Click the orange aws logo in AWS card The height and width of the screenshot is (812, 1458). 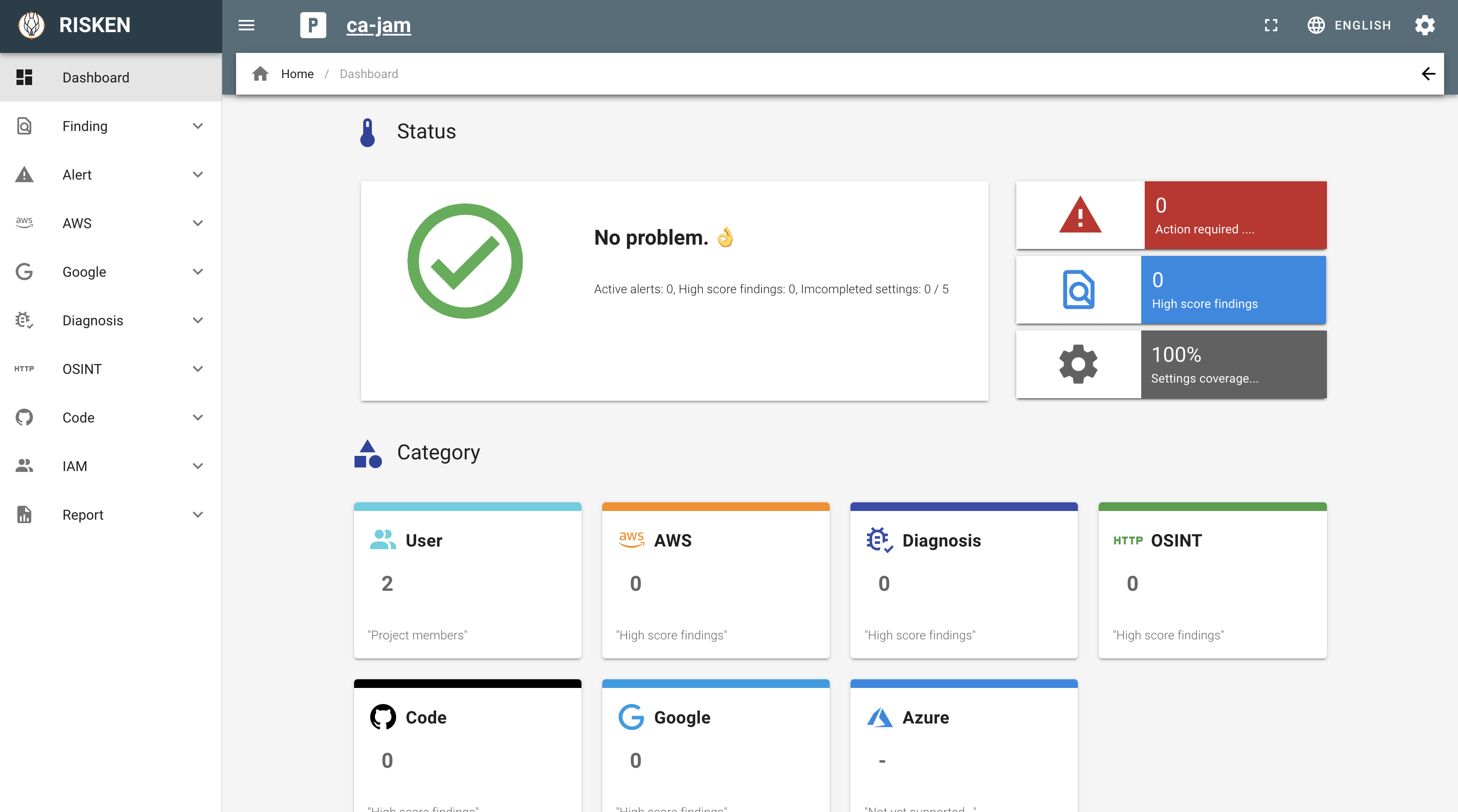632,539
